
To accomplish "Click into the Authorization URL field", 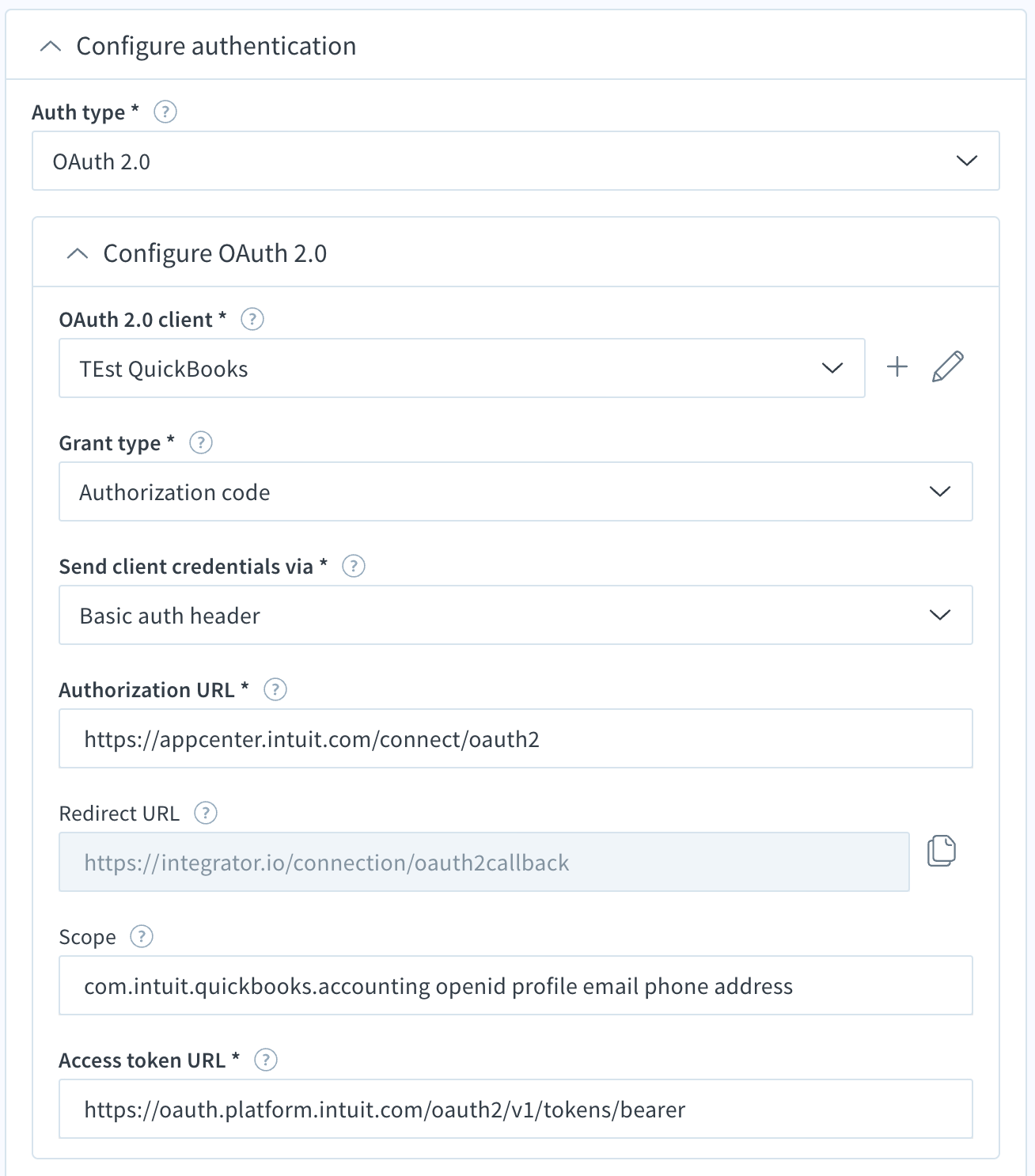I will (516, 738).
